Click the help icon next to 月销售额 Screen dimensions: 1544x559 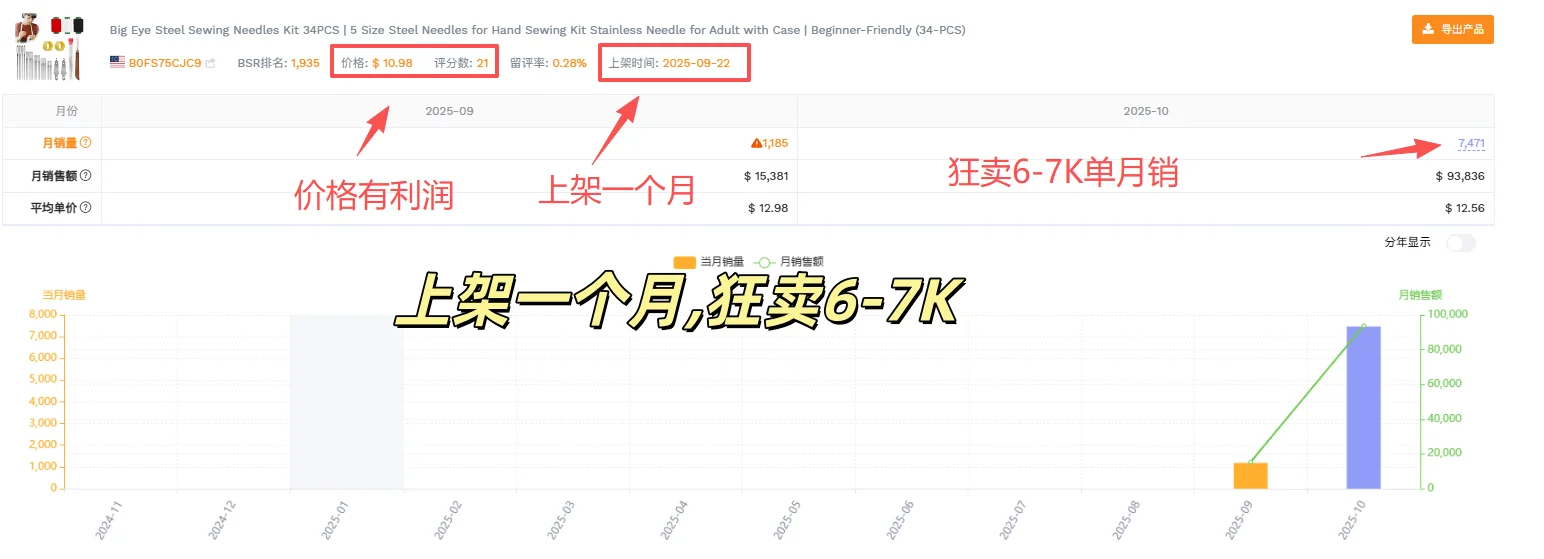tap(85, 176)
